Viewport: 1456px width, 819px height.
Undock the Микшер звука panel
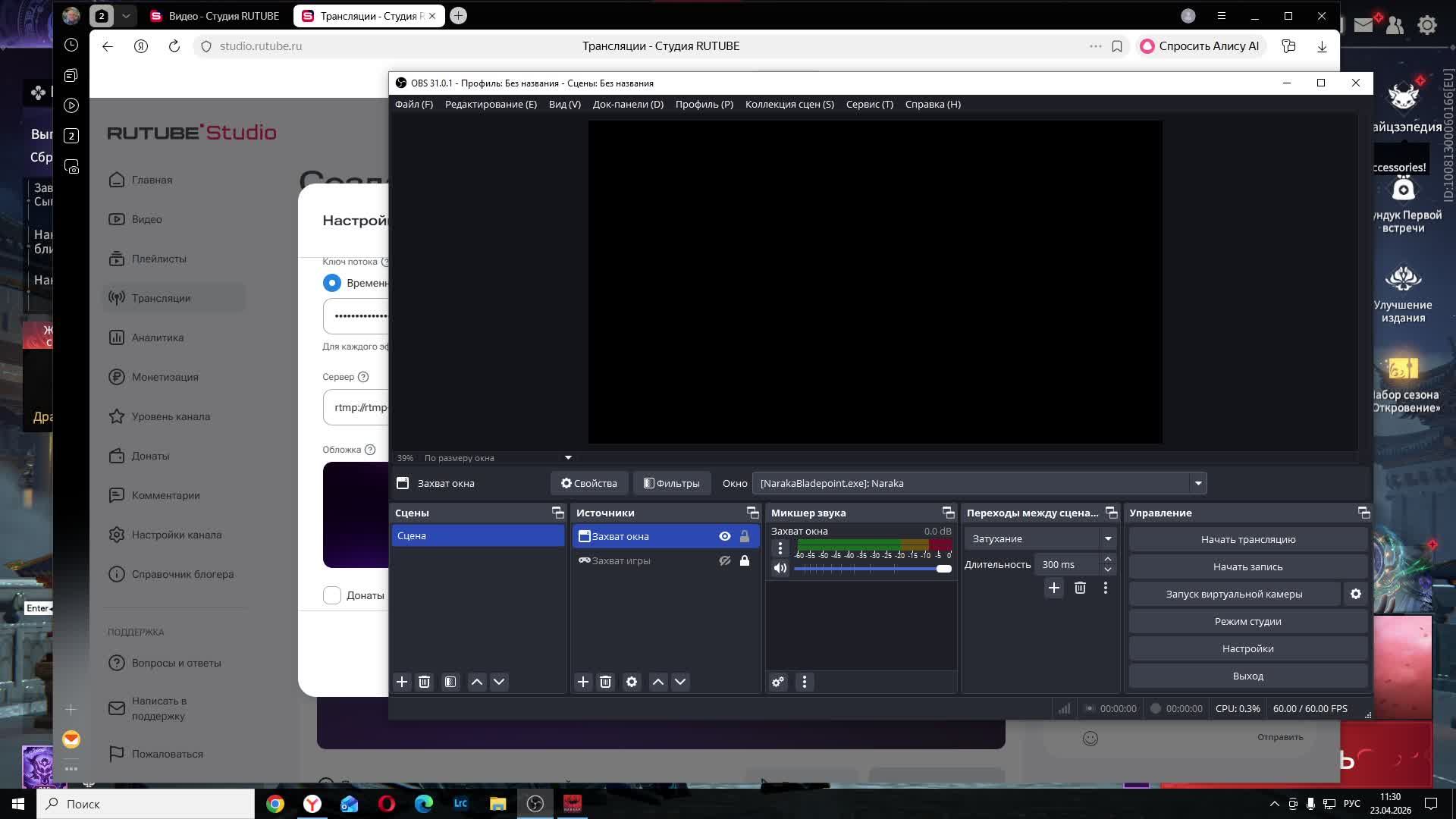(948, 513)
